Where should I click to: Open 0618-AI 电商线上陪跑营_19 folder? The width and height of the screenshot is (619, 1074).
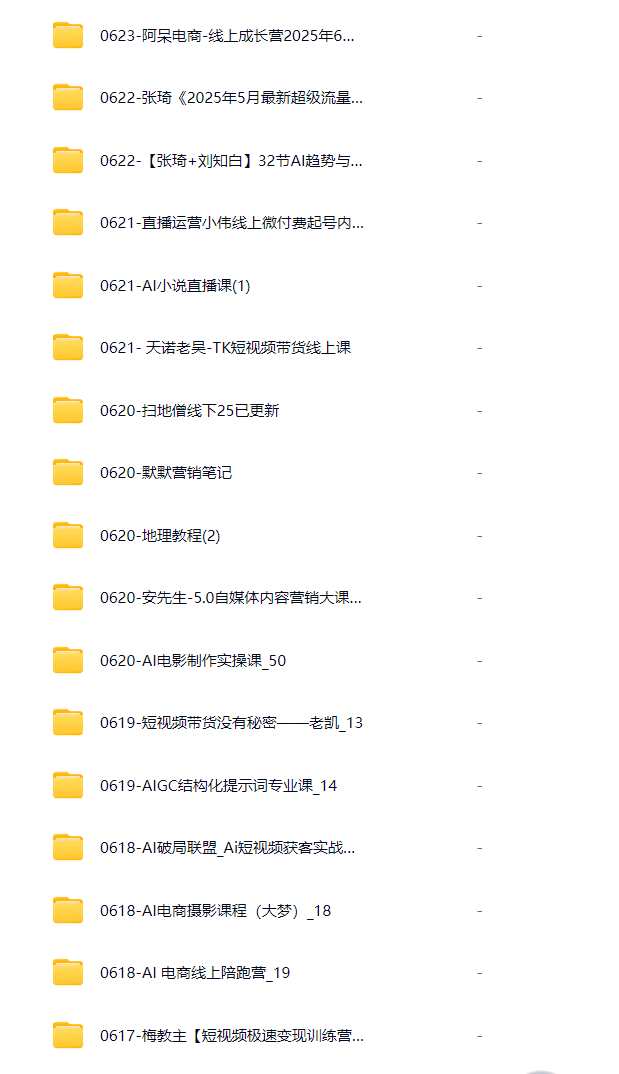pyautogui.click(x=195, y=973)
